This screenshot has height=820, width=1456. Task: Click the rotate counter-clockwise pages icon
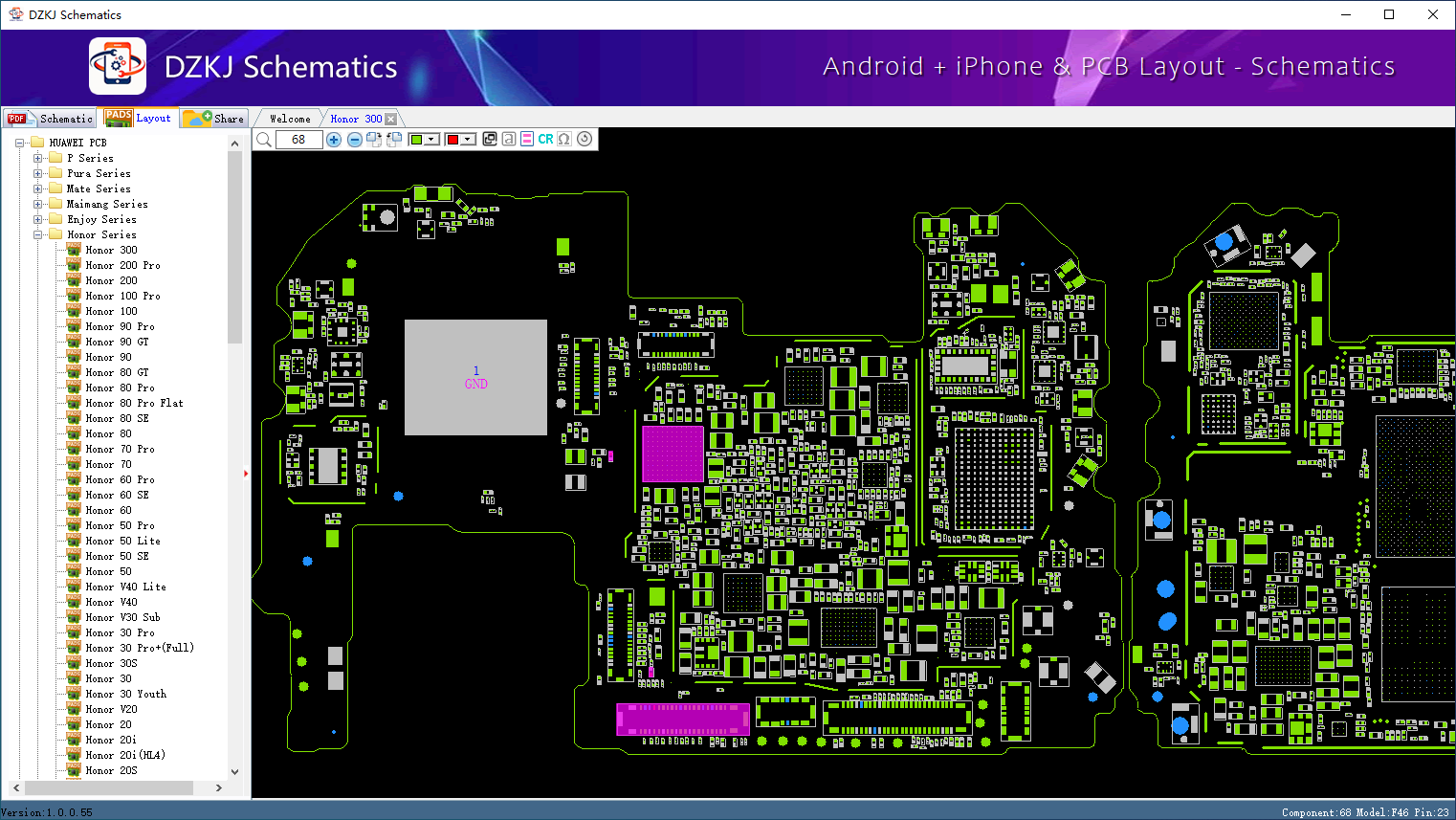pyautogui.click(x=393, y=140)
